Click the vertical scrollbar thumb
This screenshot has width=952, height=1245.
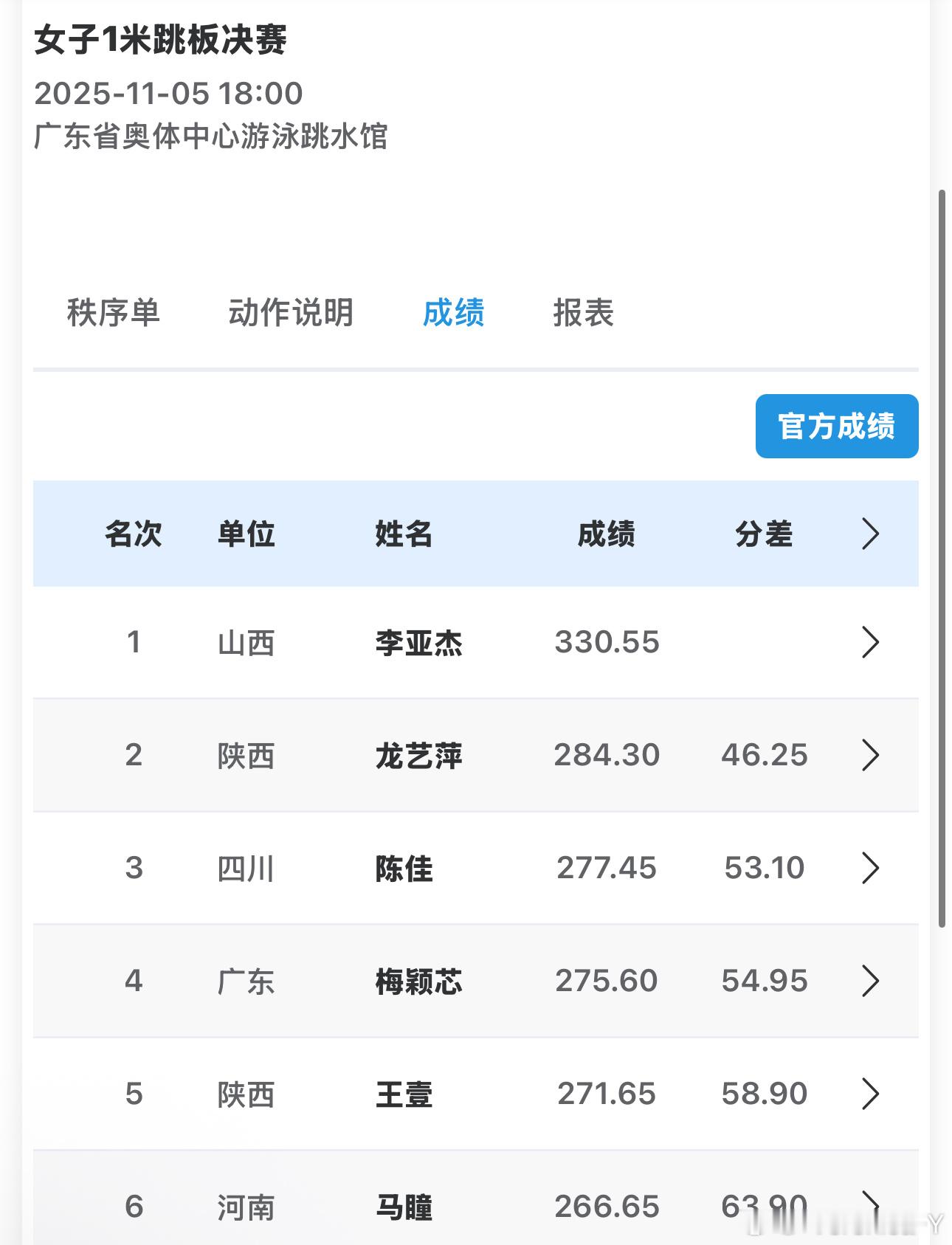[942, 558]
